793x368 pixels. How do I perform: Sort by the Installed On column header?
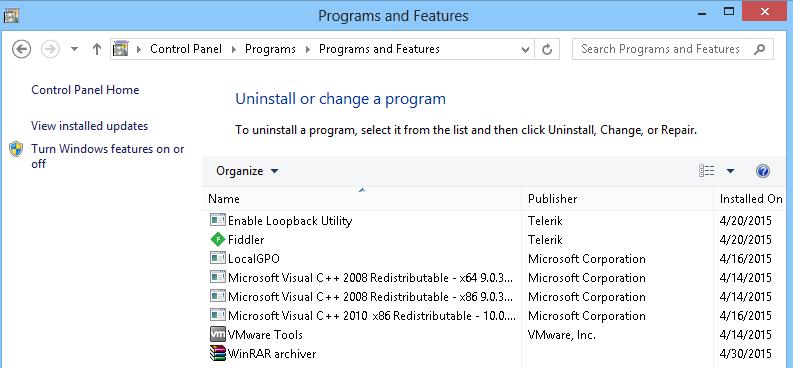pyautogui.click(x=751, y=199)
